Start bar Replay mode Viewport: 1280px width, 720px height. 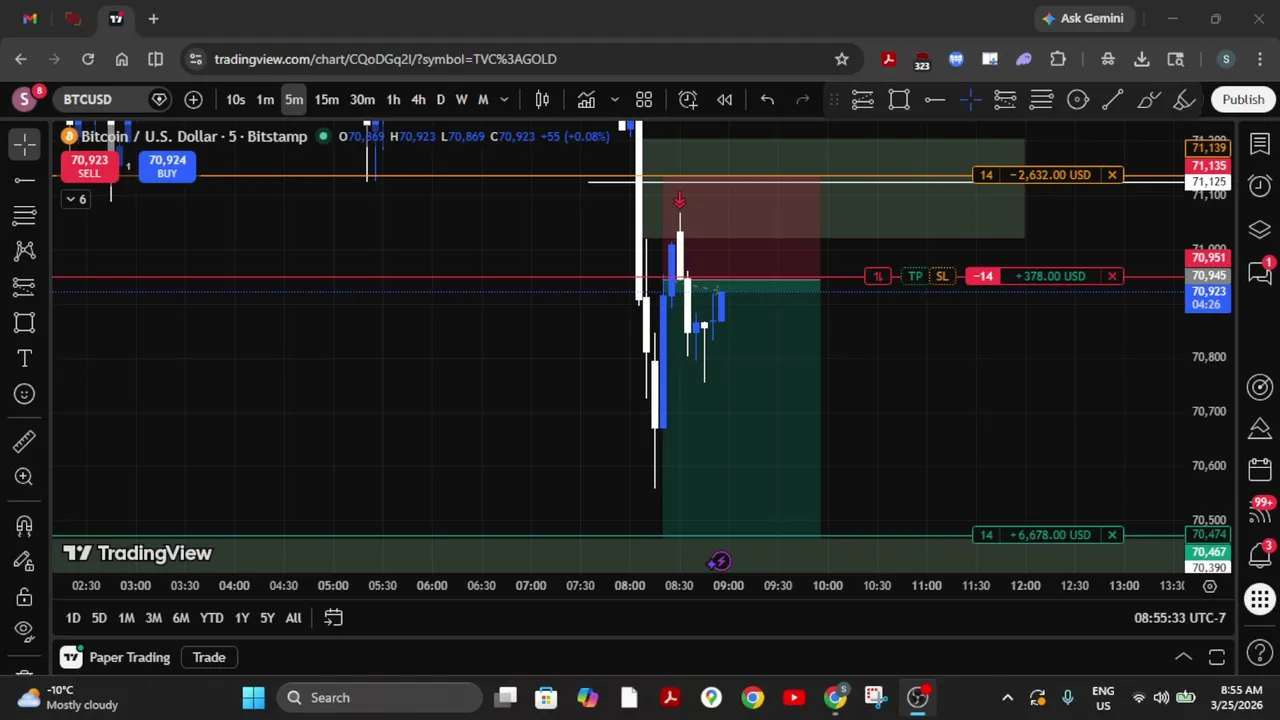point(725,99)
